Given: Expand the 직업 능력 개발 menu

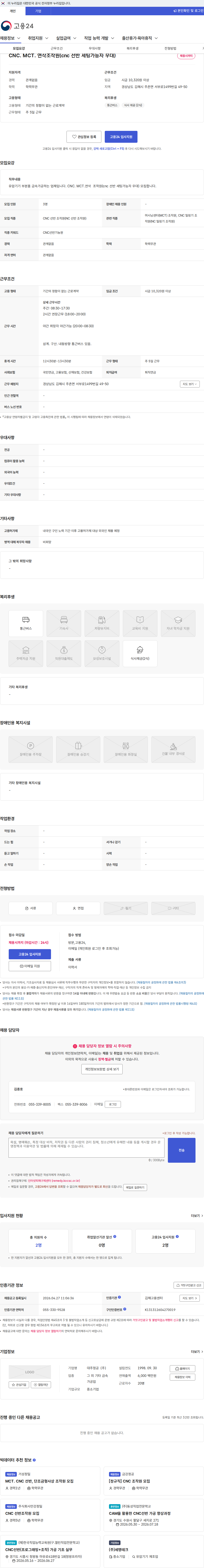Looking at the screenshot, I should [99, 38].
